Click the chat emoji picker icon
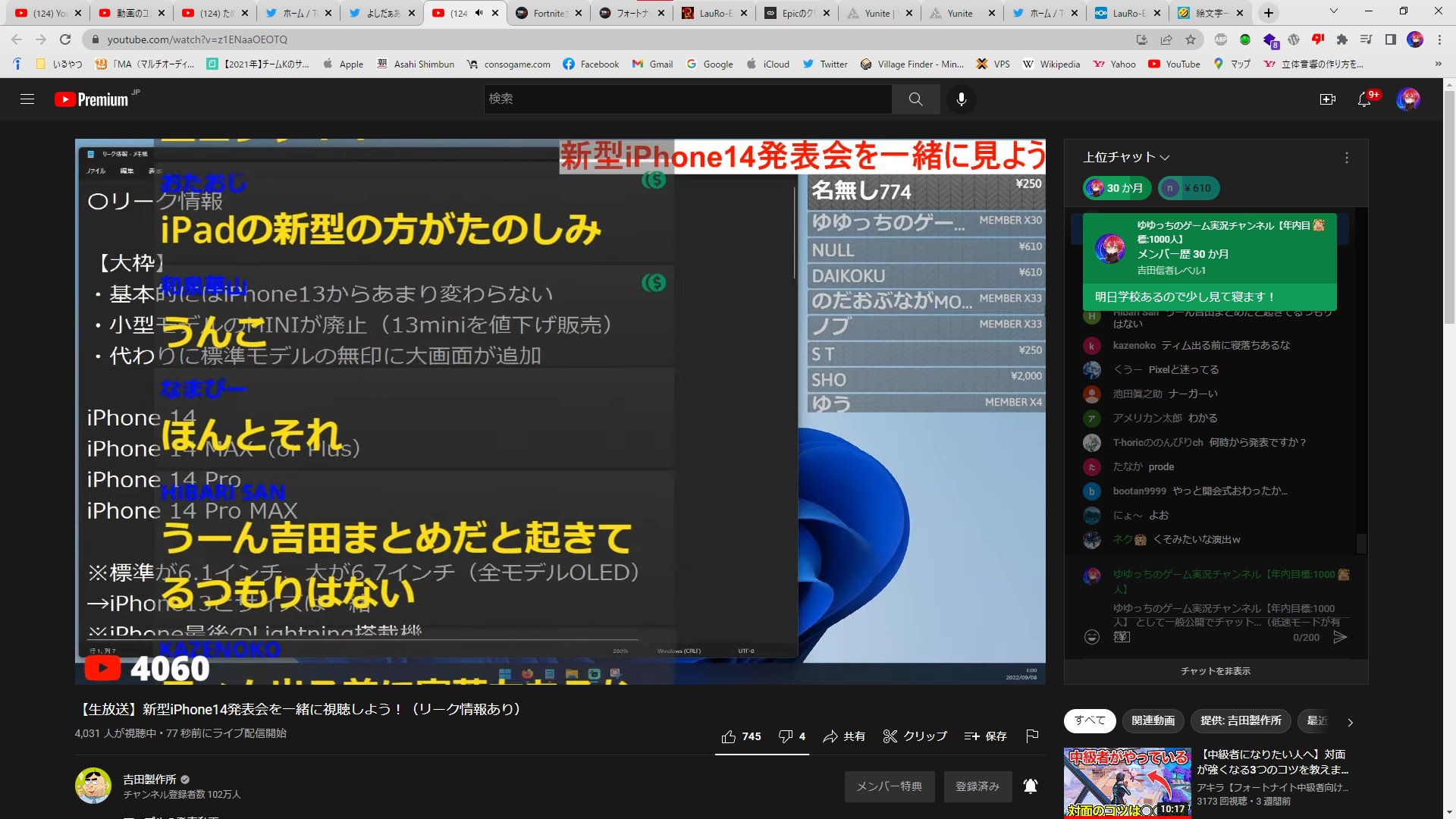 1092,637
